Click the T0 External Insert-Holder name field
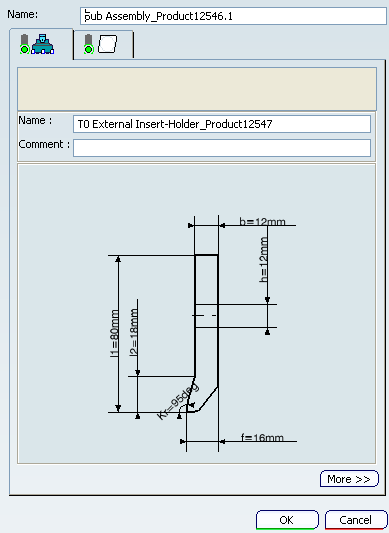 [x=222, y=124]
